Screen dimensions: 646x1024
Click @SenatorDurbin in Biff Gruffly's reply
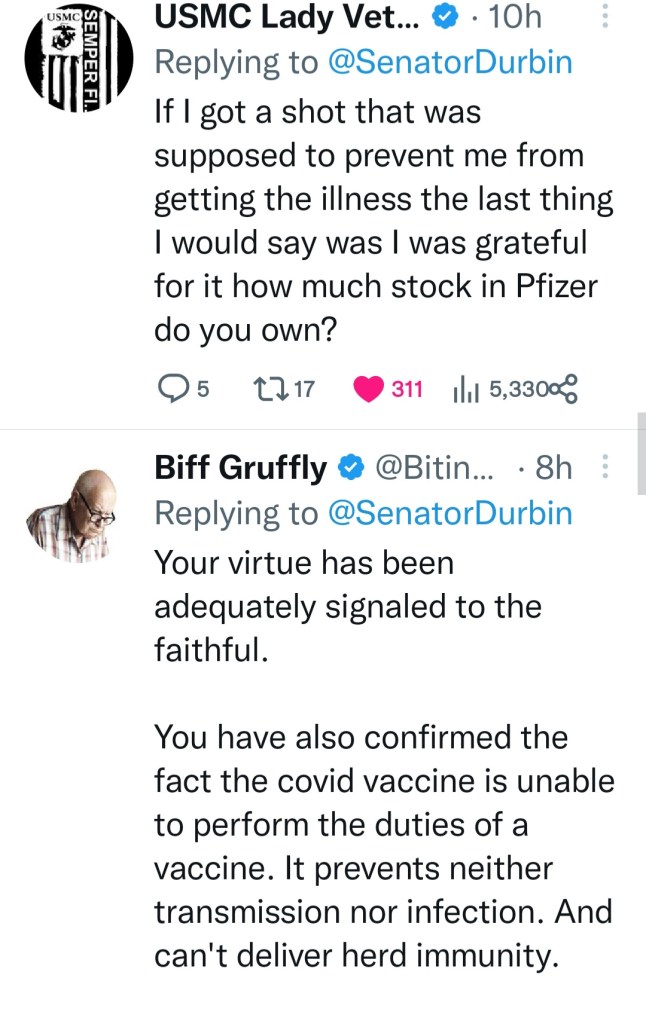coord(450,513)
